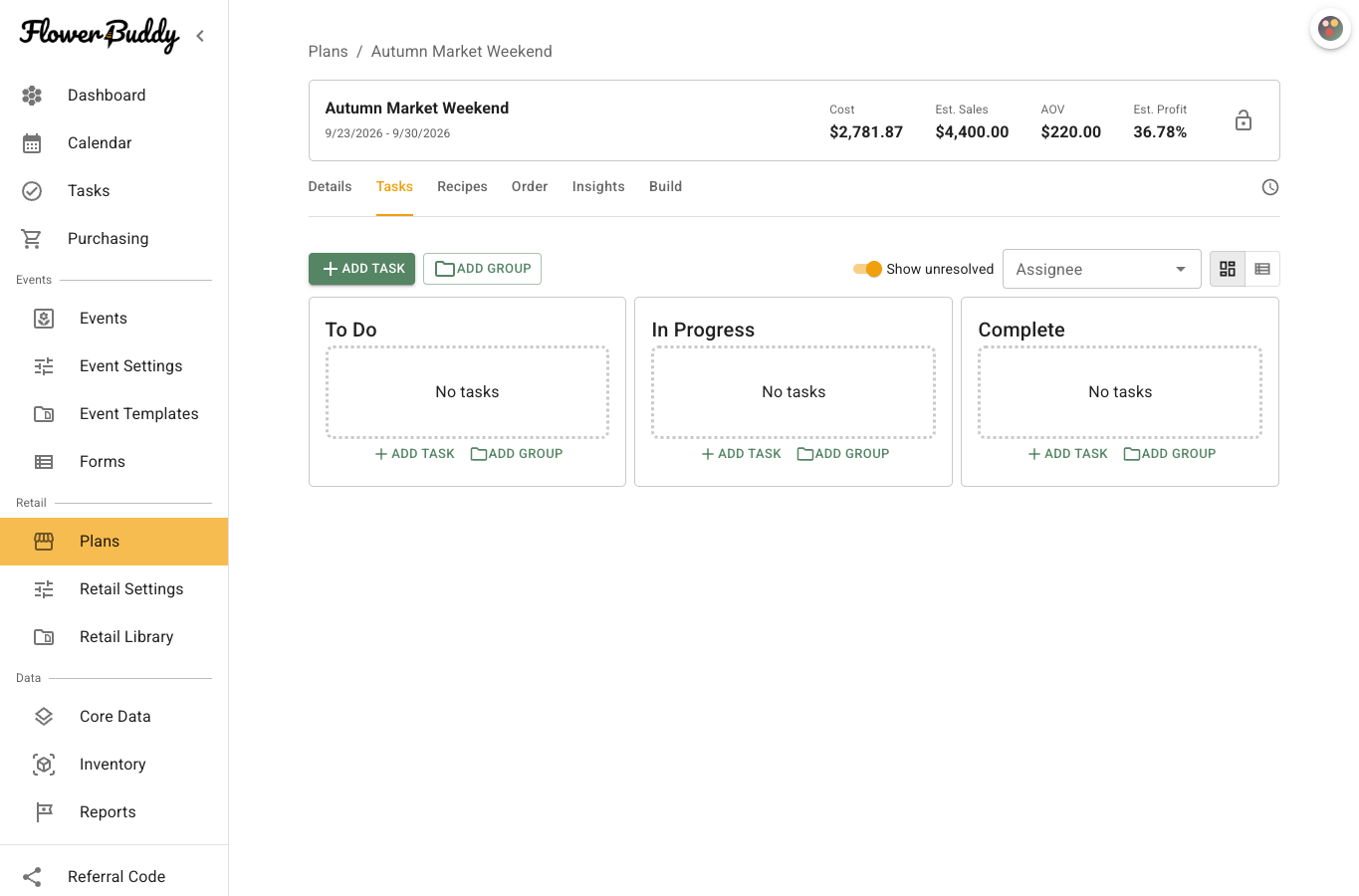Screen dimensions: 1359x896
Task: Click the Inventory box icon
Action: (x=44, y=765)
